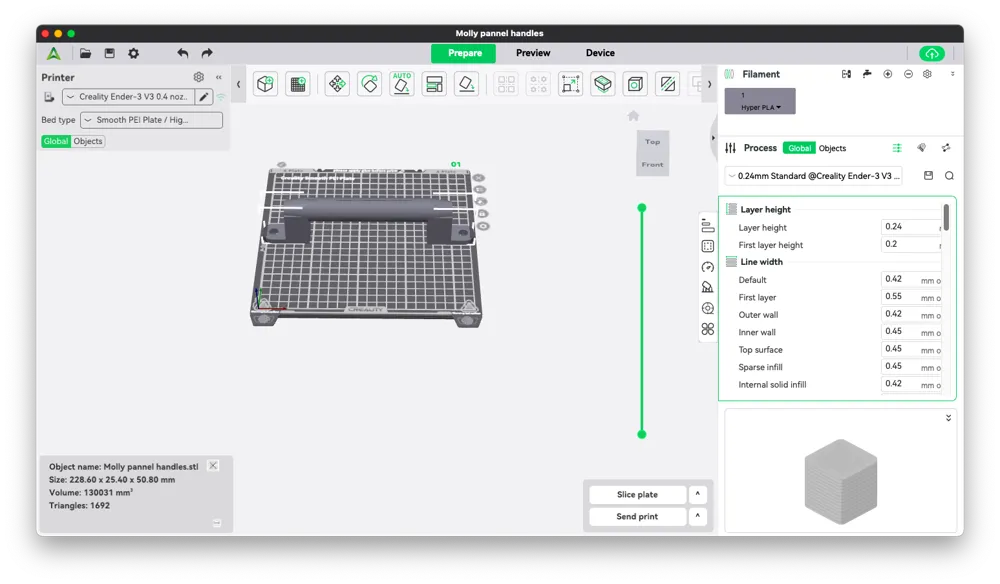Open the Bed type dropdown
The width and height of the screenshot is (1000, 584).
tap(151, 120)
